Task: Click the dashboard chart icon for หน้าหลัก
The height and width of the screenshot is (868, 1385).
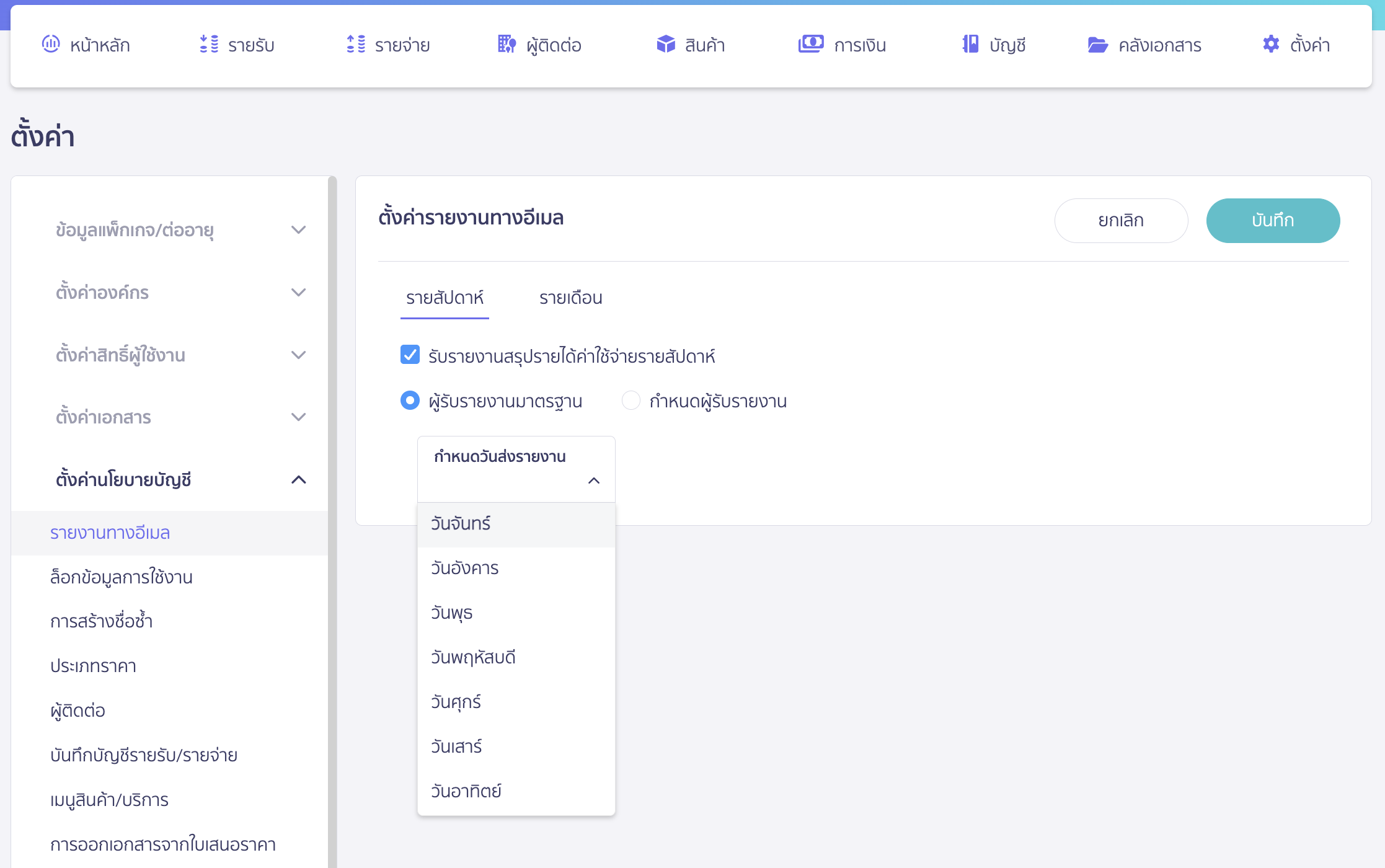Action: pos(51,44)
